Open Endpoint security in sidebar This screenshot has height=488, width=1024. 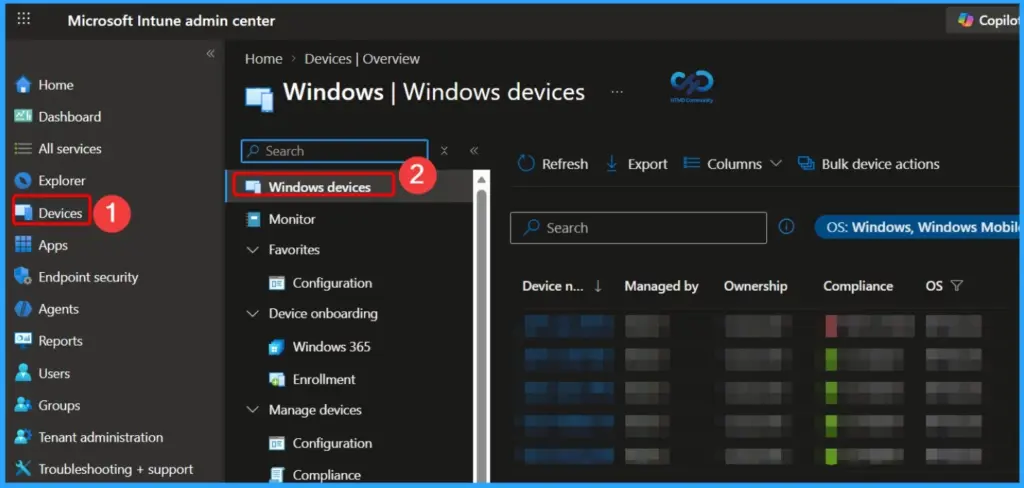(x=88, y=277)
